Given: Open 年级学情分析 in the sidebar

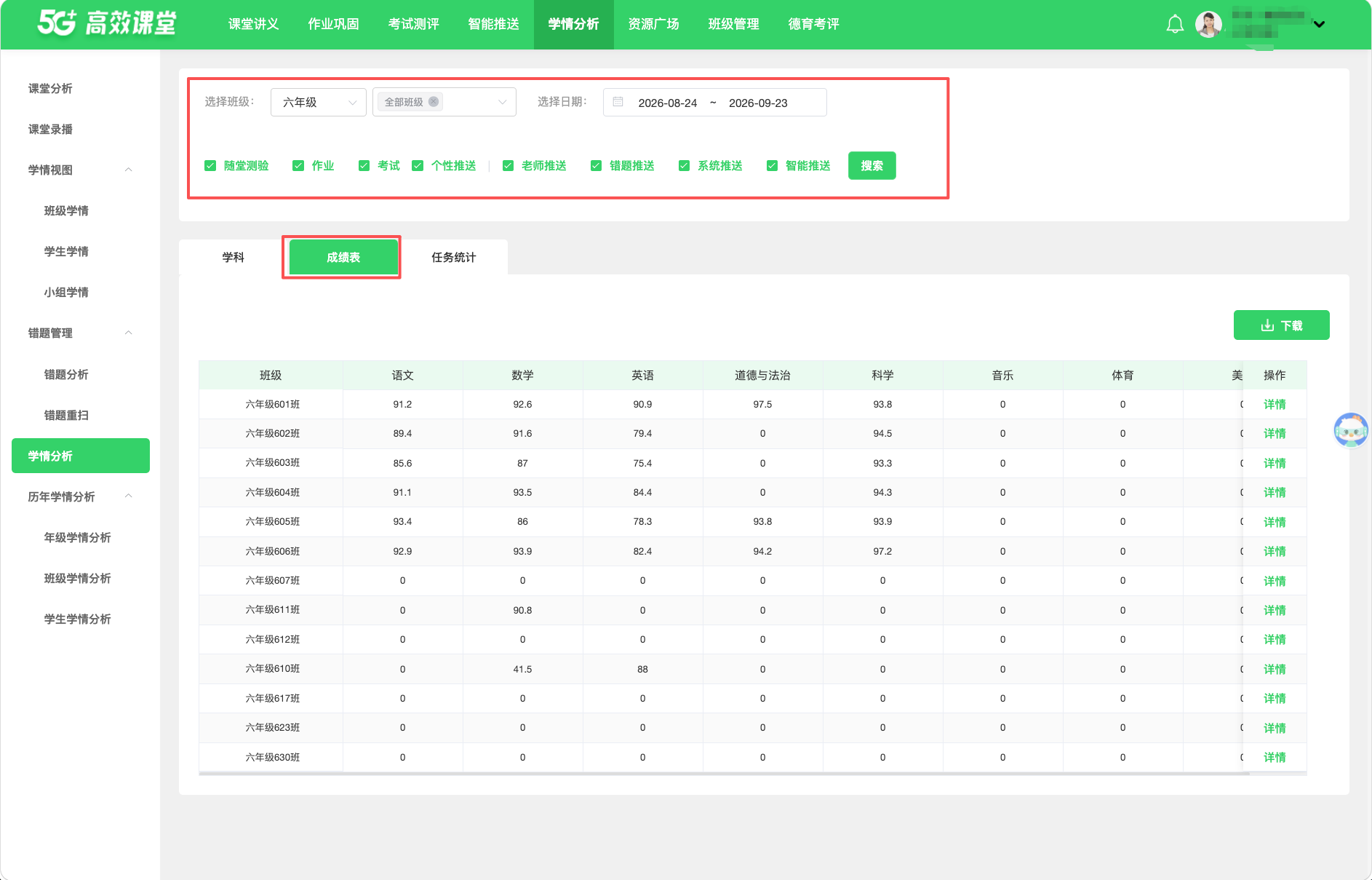Looking at the screenshot, I should coord(77,537).
